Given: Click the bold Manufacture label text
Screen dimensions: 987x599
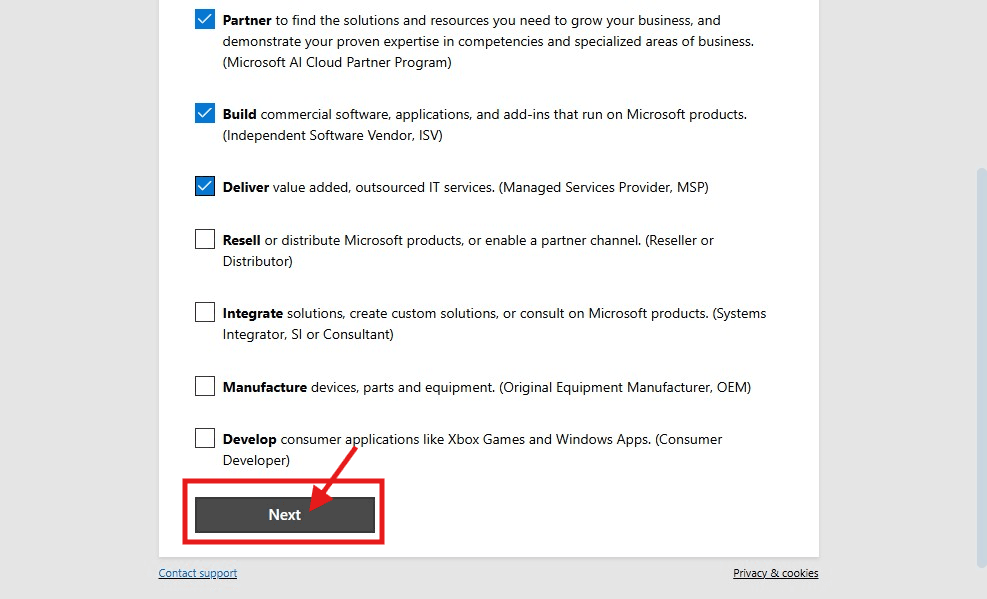Looking at the screenshot, I should click(265, 387).
